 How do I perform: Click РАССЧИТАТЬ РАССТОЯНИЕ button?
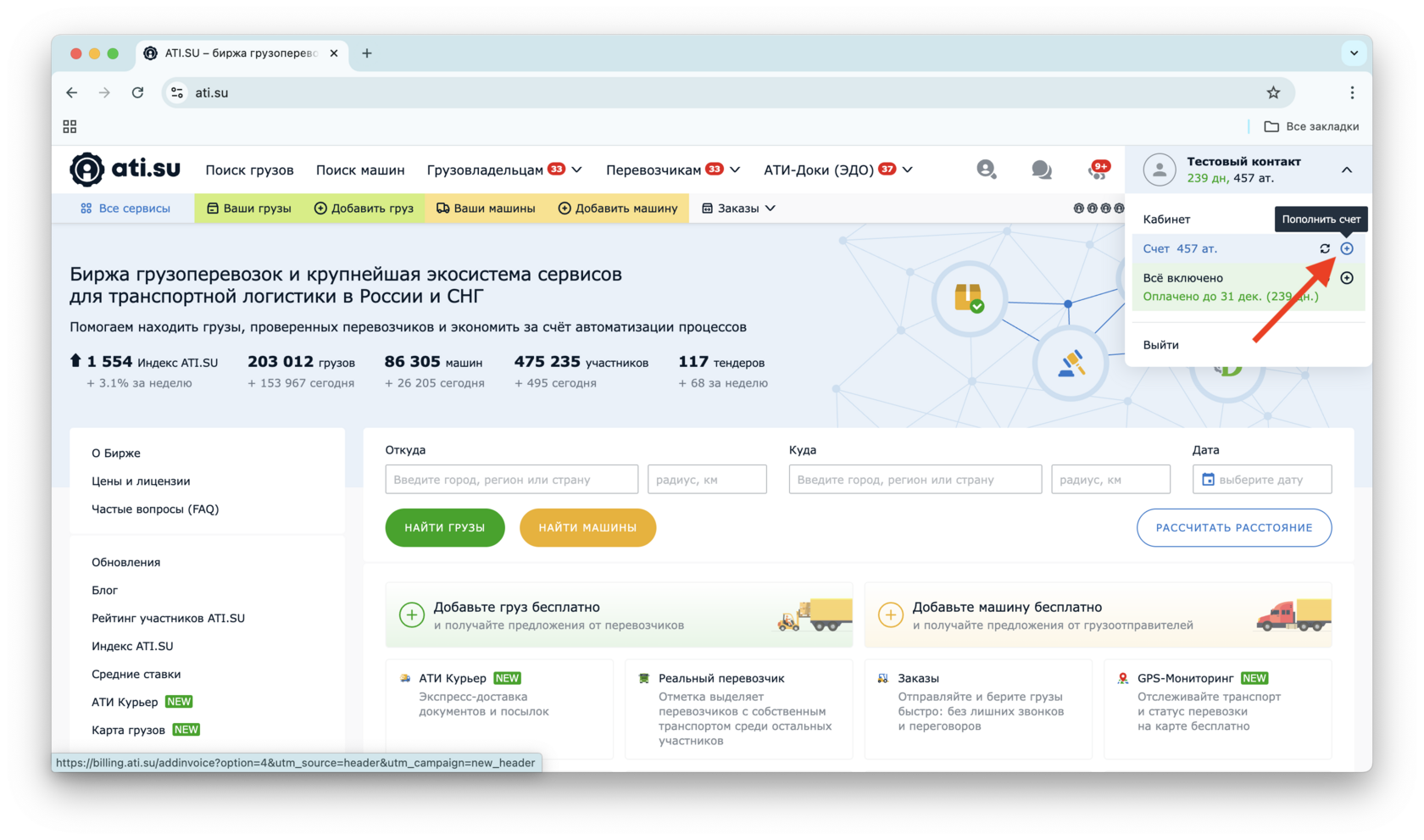click(x=1233, y=527)
